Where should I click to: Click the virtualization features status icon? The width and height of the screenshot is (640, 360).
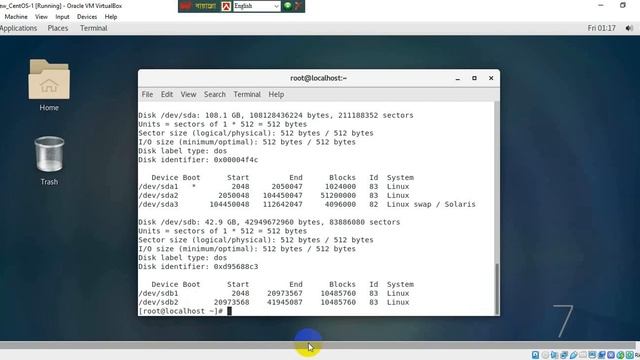click(x=611, y=355)
